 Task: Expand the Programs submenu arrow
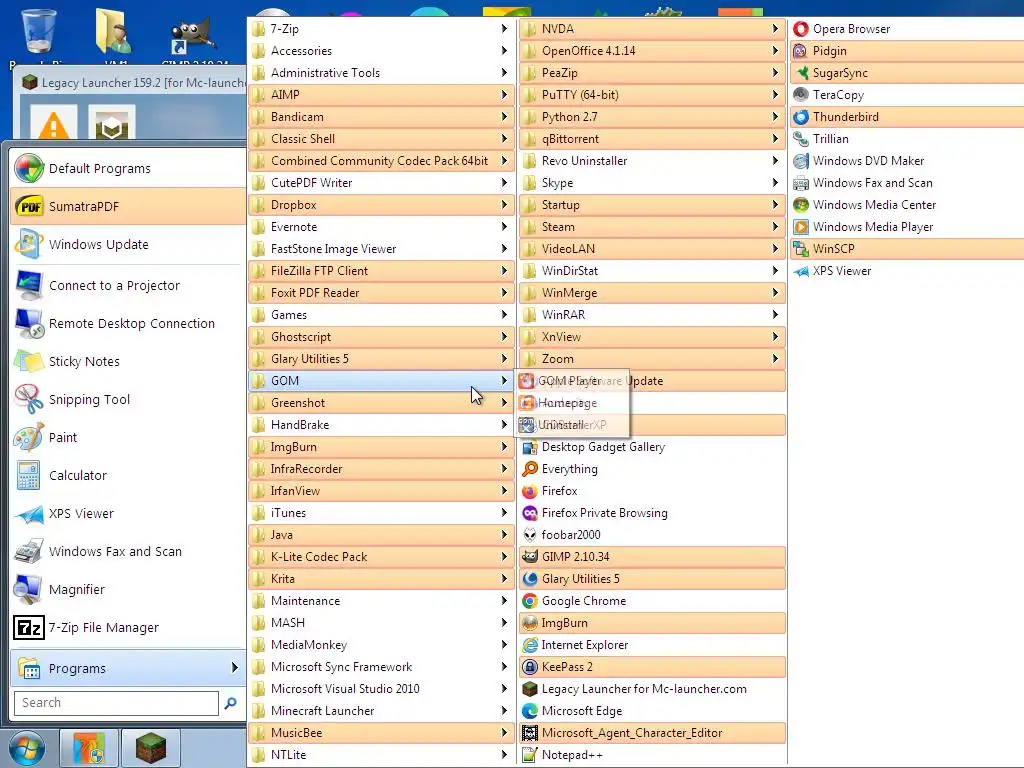[x=234, y=667]
